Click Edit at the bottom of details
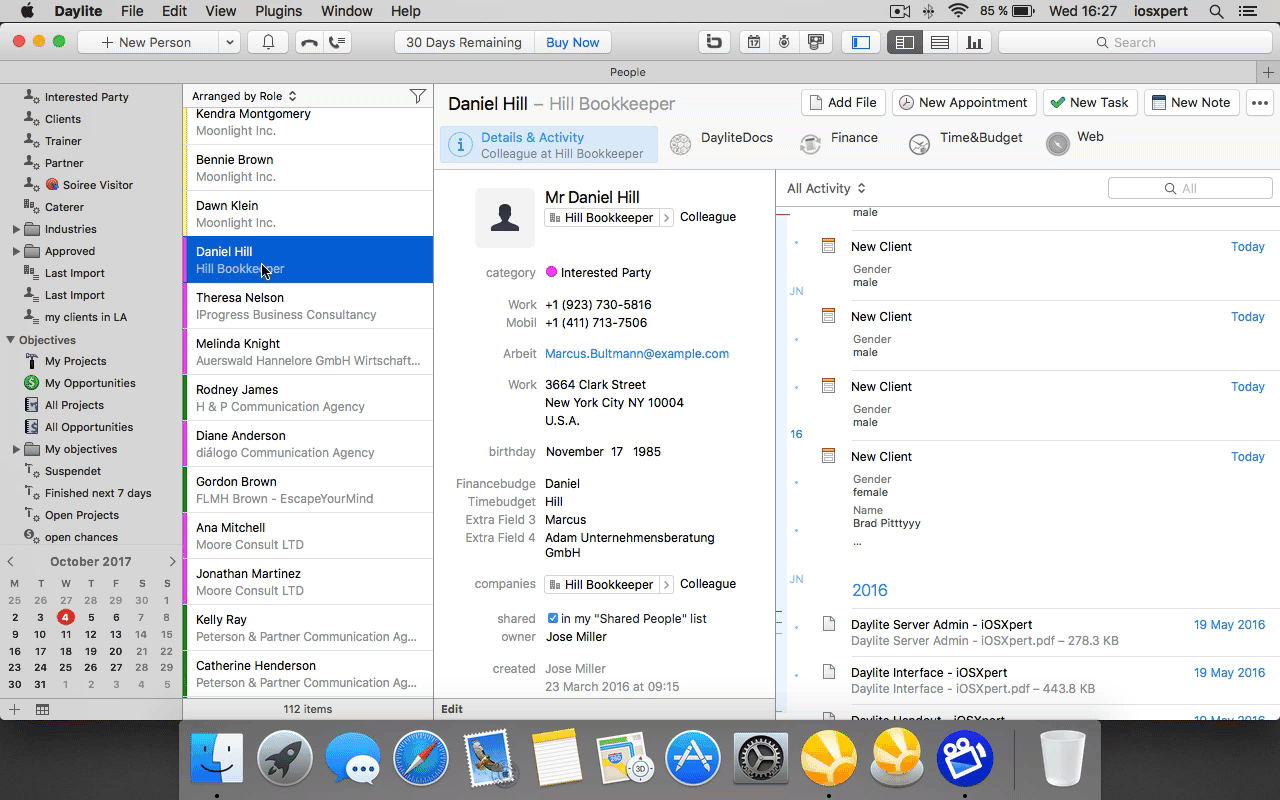1280x800 pixels. pos(452,709)
